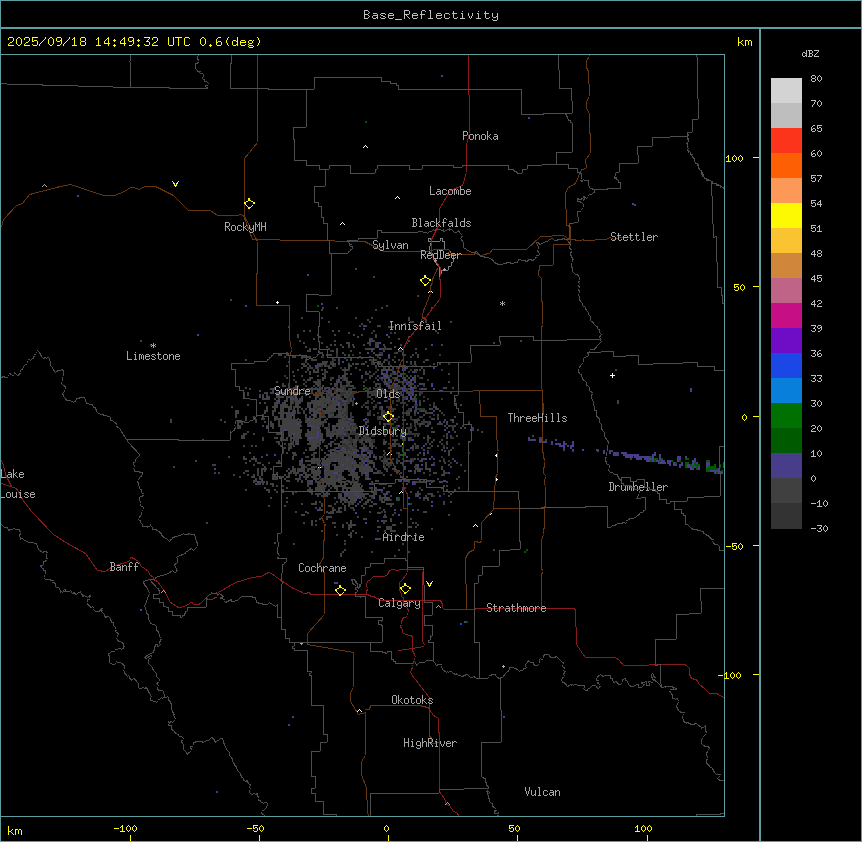This screenshot has height=842, width=862.
Task: Select the yellow diamond marker below RedDeer
Action: coord(425,281)
